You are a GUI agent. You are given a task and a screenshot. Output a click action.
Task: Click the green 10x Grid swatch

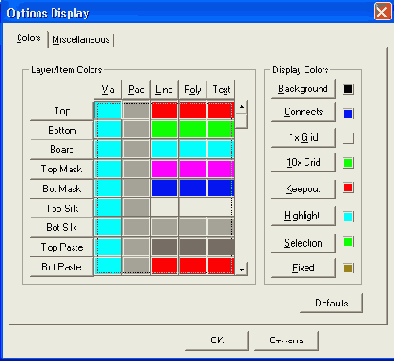coord(348,163)
